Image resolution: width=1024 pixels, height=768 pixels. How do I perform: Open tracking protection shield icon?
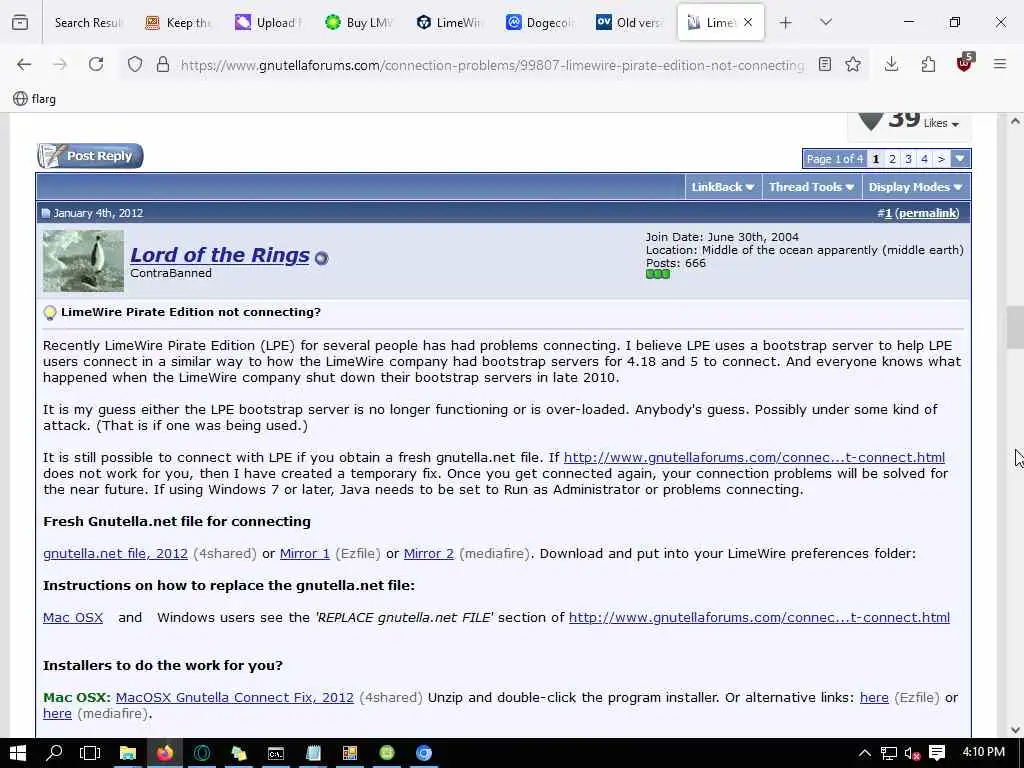135,64
